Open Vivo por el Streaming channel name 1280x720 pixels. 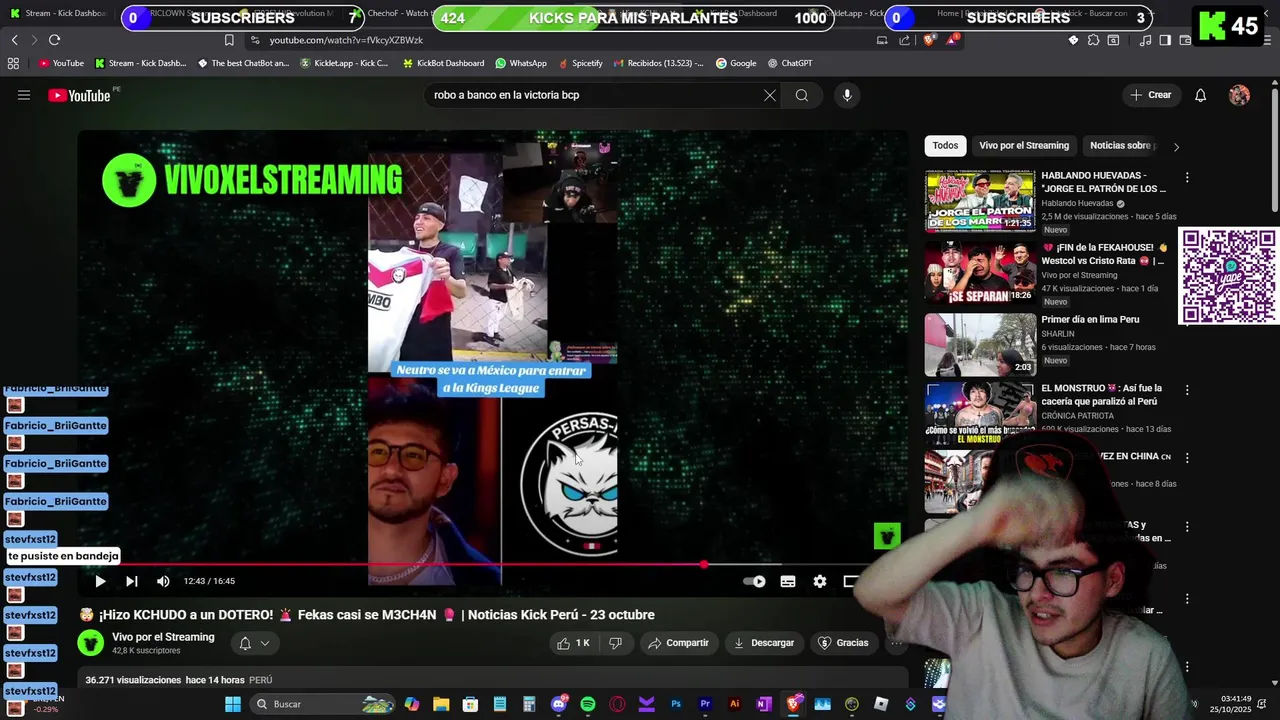point(163,637)
